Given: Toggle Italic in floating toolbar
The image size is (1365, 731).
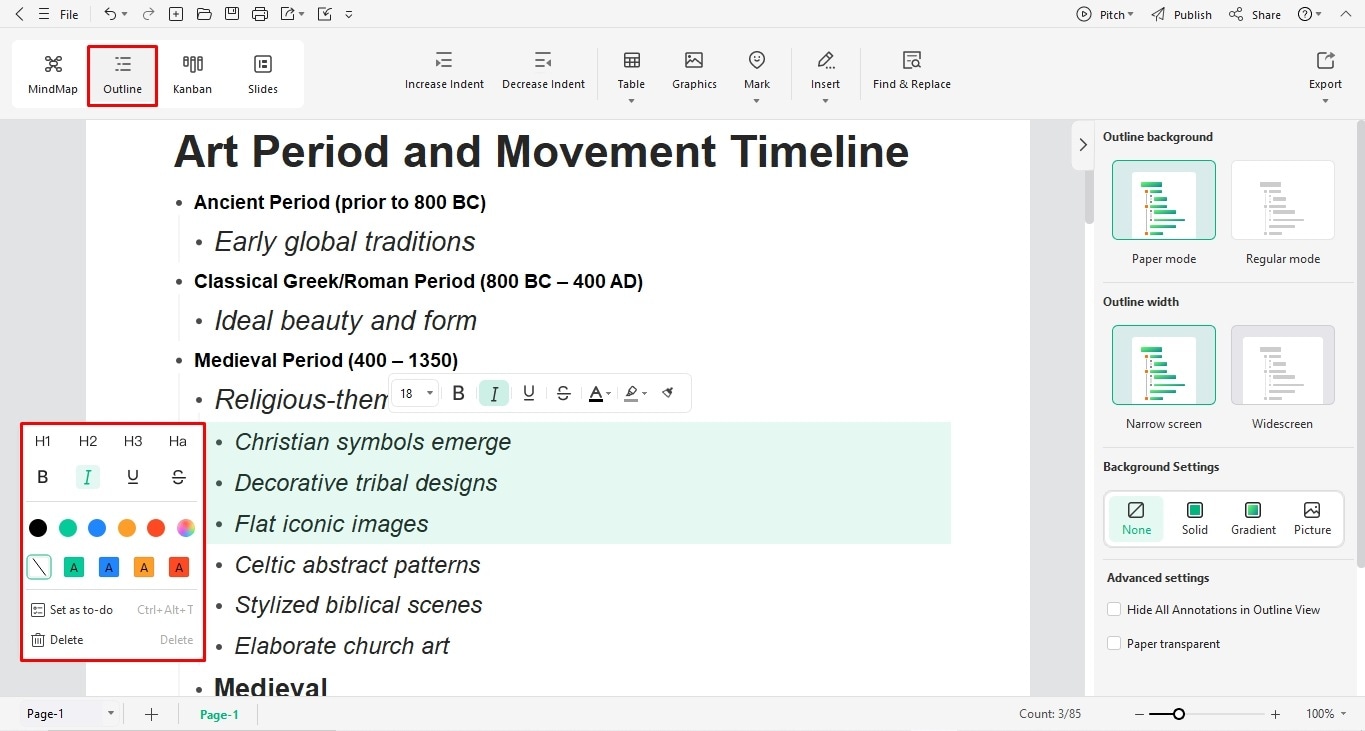Looking at the screenshot, I should tap(494, 393).
